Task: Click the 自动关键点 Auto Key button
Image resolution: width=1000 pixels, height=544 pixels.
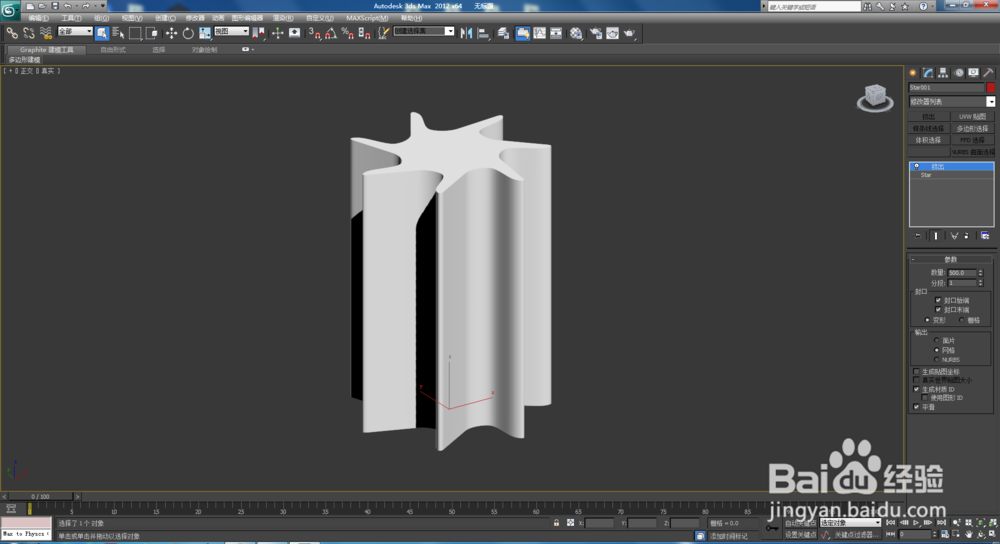Action: (x=800, y=523)
